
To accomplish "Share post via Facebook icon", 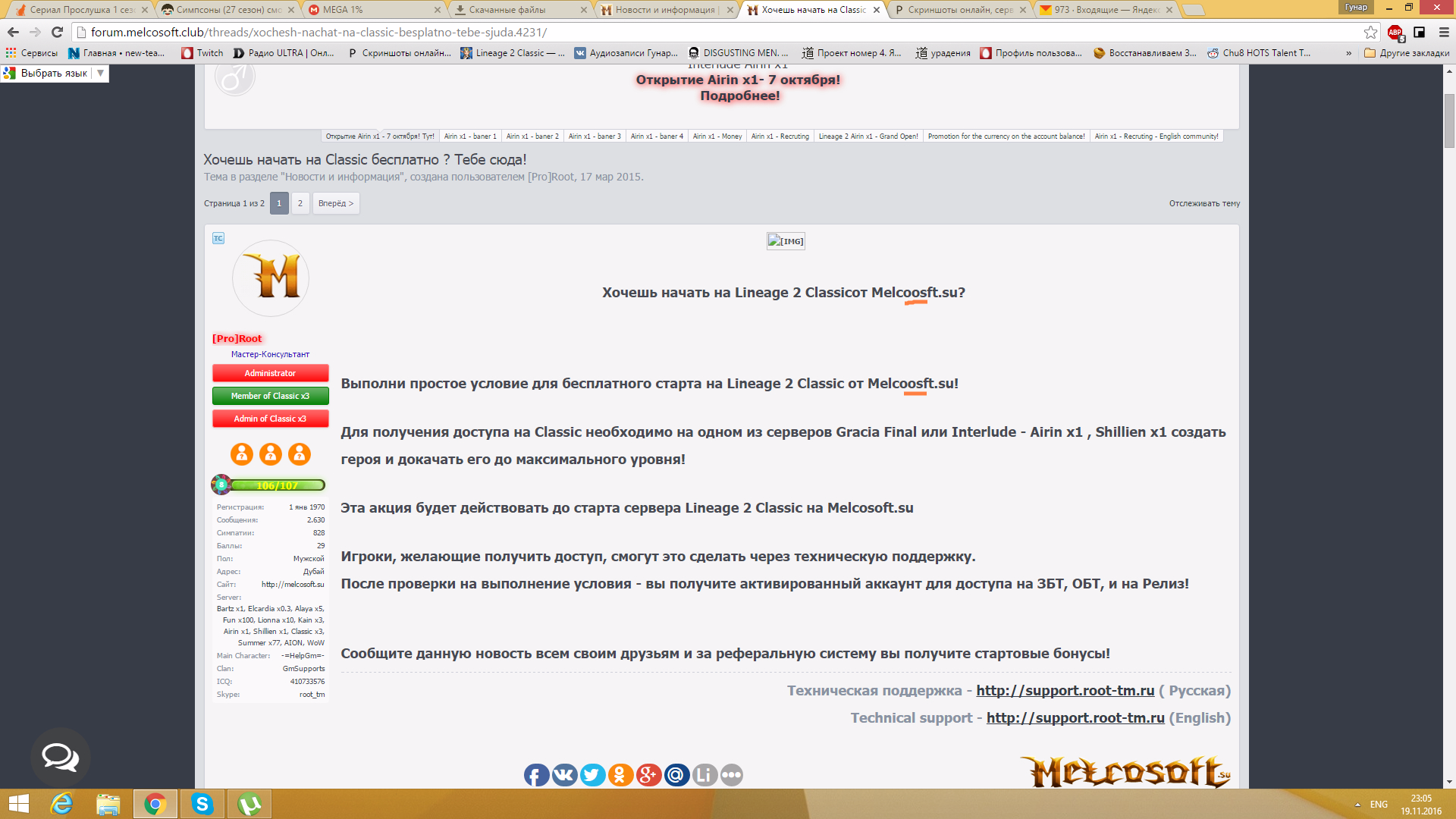I will coord(536,775).
